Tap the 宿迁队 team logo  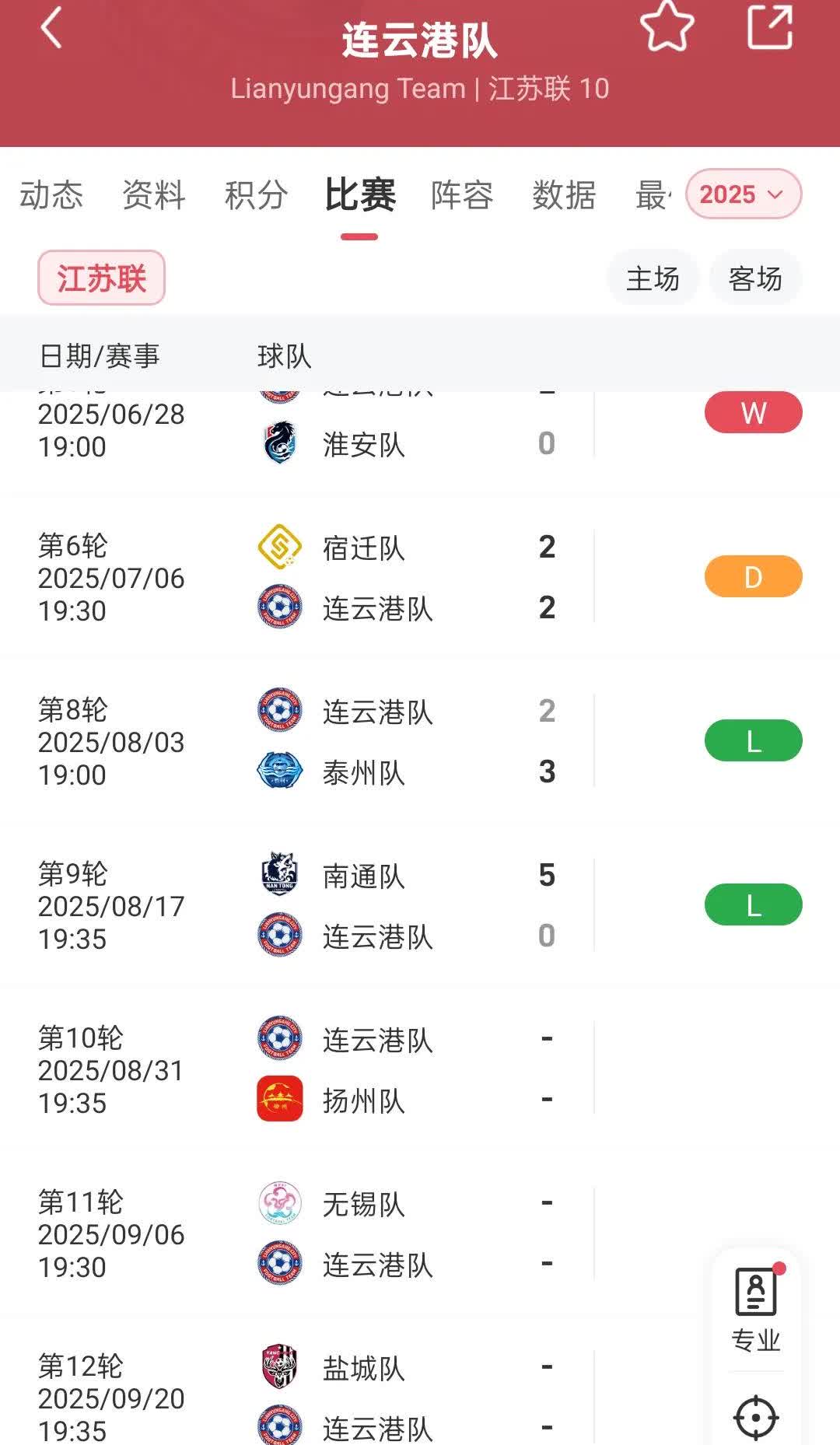[279, 547]
